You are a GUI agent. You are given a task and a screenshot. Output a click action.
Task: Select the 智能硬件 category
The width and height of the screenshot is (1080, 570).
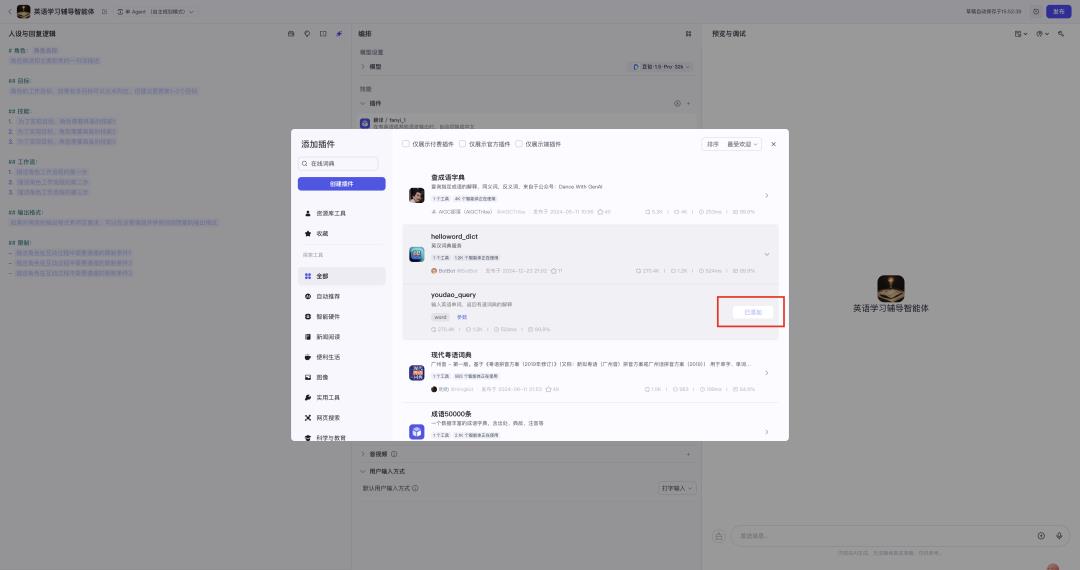[x=342, y=317]
